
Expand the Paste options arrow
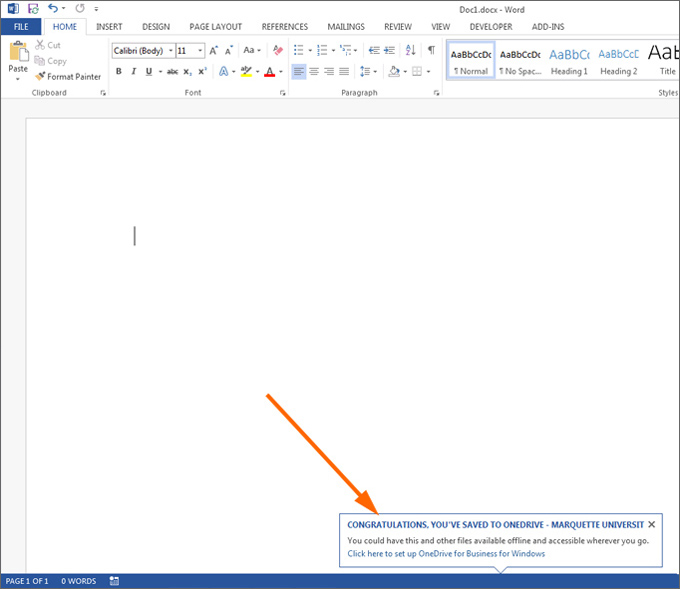(x=17, y=79)
